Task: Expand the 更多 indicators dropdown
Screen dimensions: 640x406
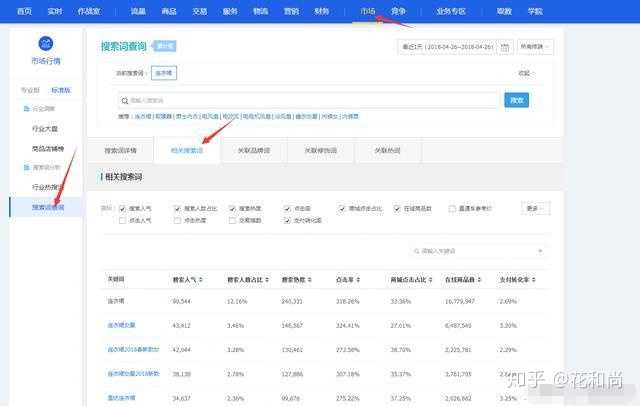Action: coord(536,208)
